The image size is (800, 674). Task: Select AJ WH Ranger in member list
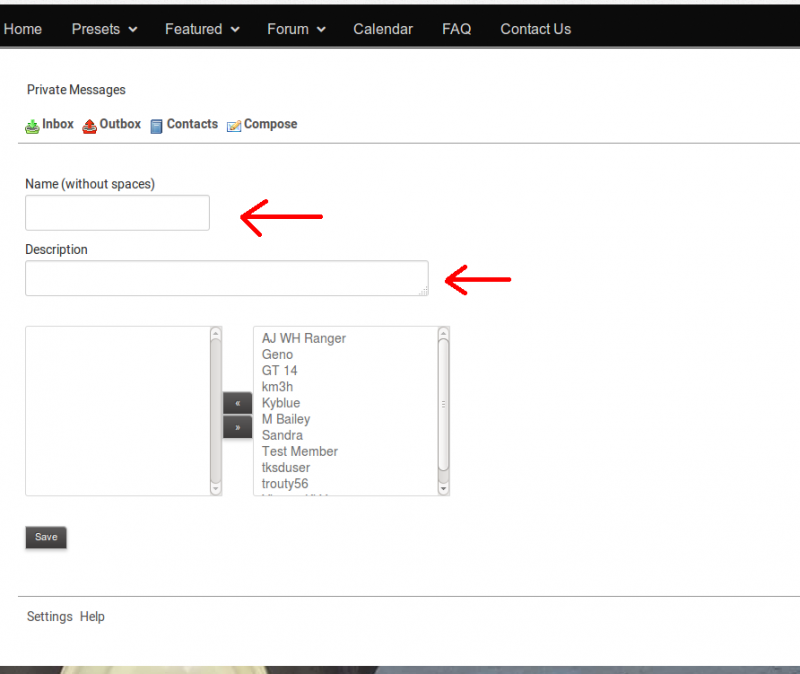coord(304,339)
